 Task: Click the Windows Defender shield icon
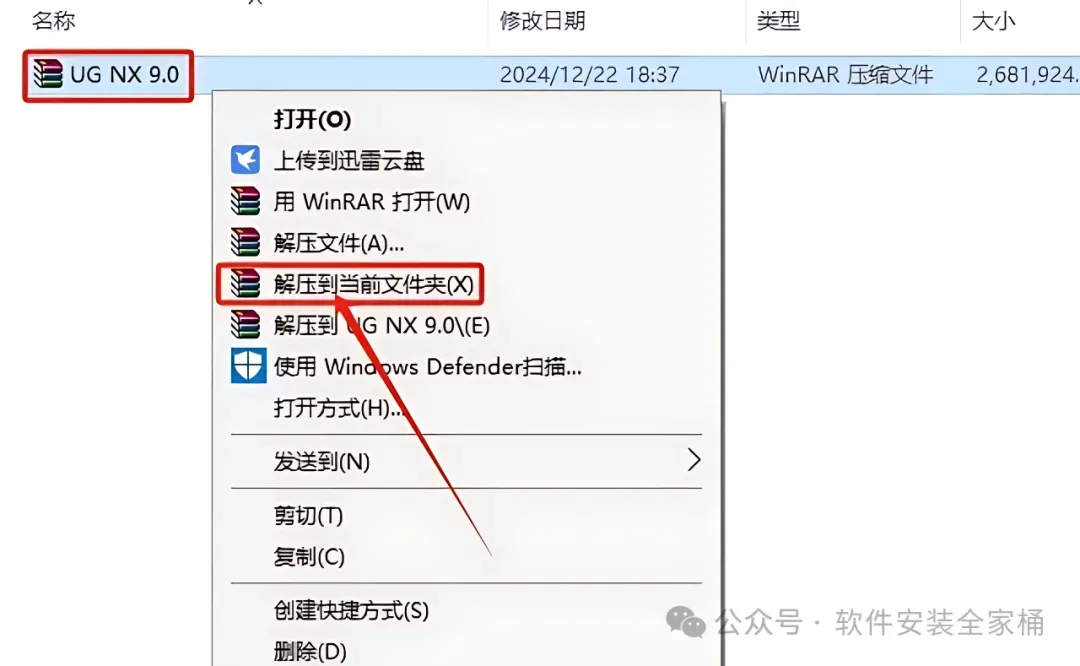[x=248, y=366]
